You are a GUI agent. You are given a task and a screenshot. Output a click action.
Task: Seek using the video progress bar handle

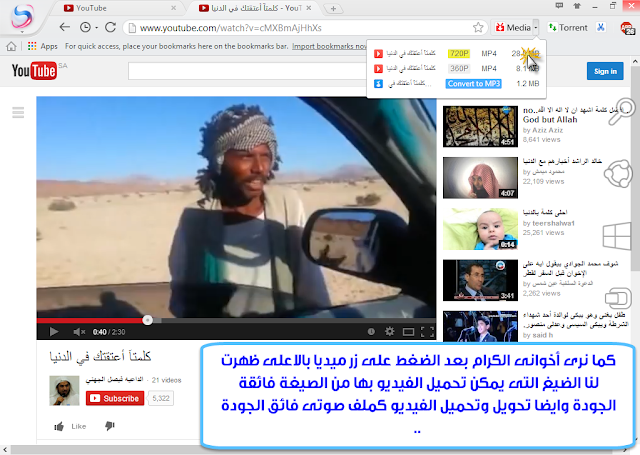(148, 320)
